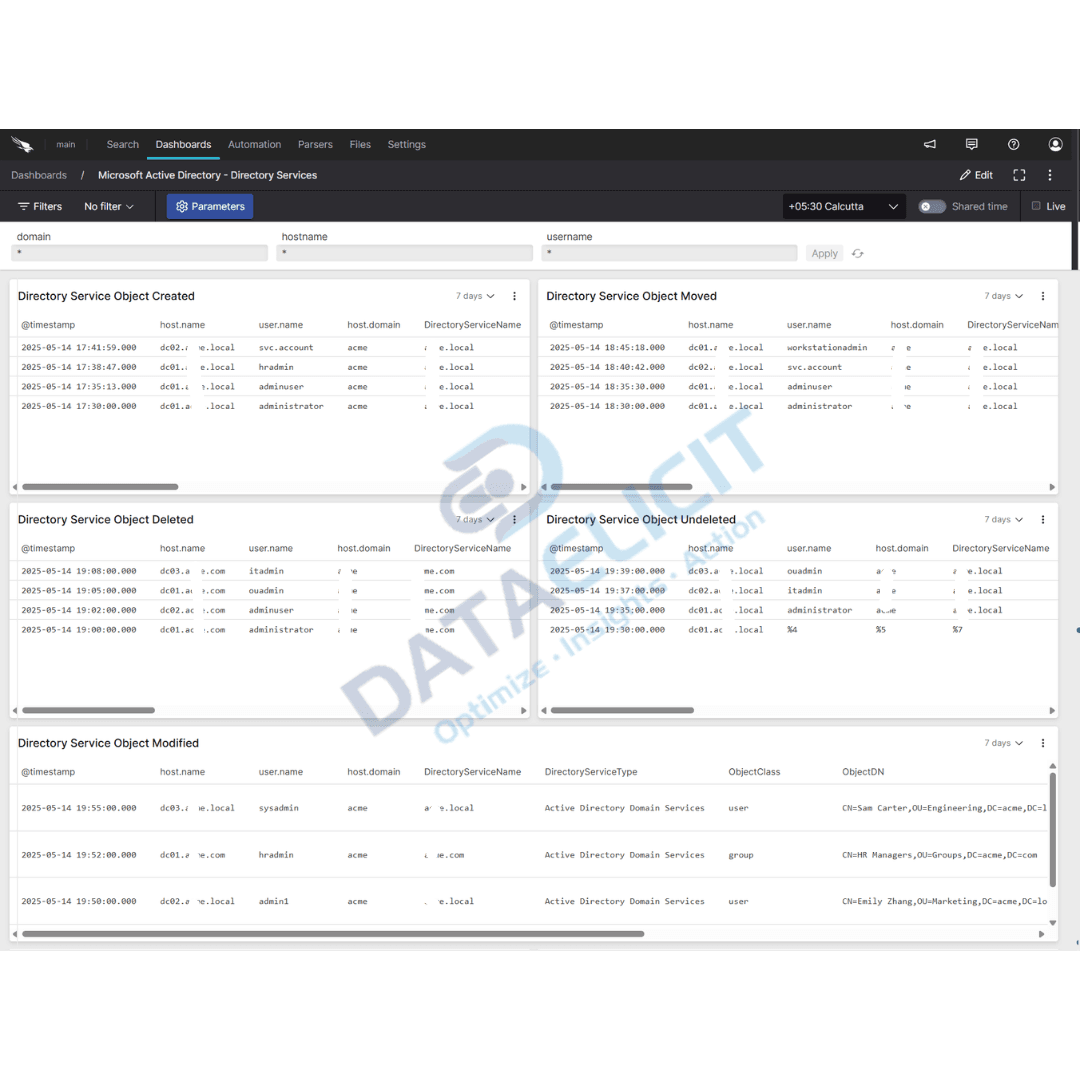Toggle the Shared time switch

tap(932, 206)
